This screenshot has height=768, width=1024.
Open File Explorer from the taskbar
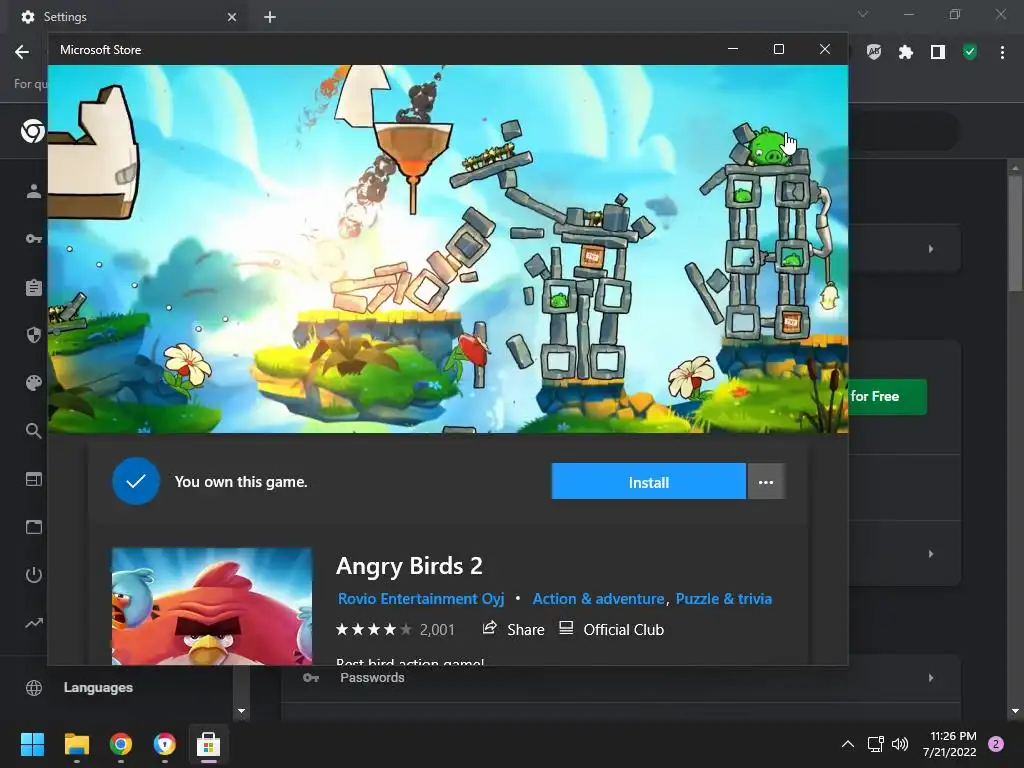click(76, 744)
